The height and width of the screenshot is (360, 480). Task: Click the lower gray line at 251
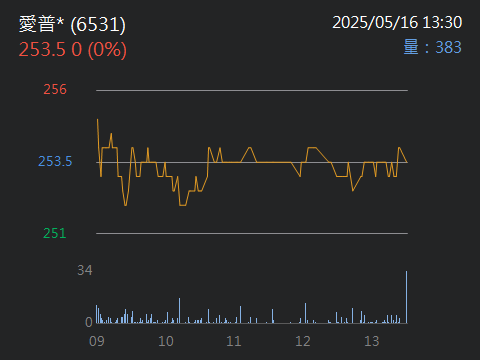point(252,233)
